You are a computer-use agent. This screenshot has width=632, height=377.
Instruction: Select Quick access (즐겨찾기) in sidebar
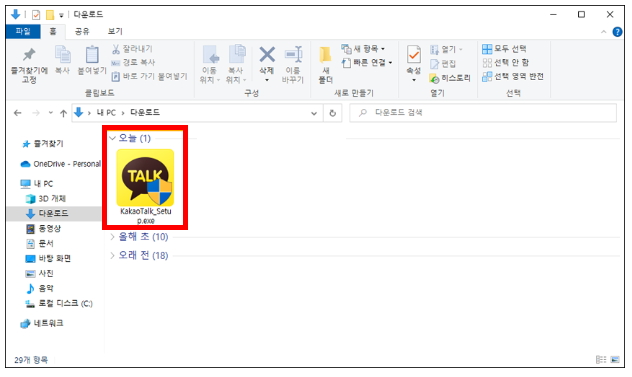click(x=44, y=144)
